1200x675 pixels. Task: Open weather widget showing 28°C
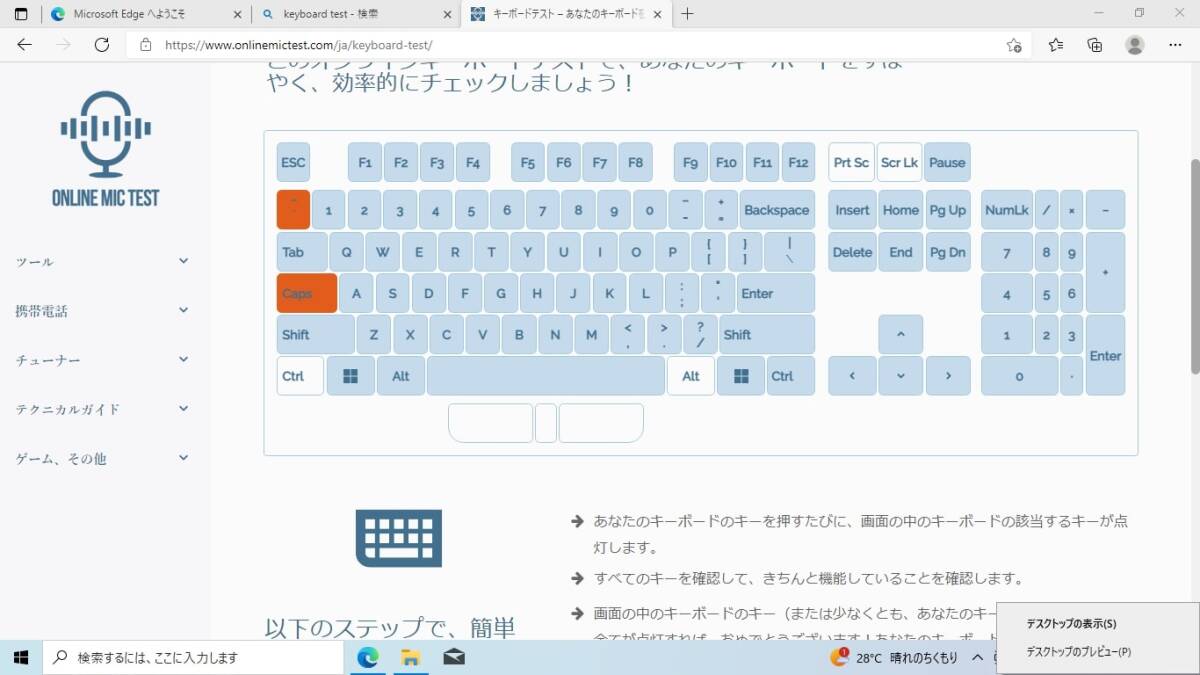[894, 657]
